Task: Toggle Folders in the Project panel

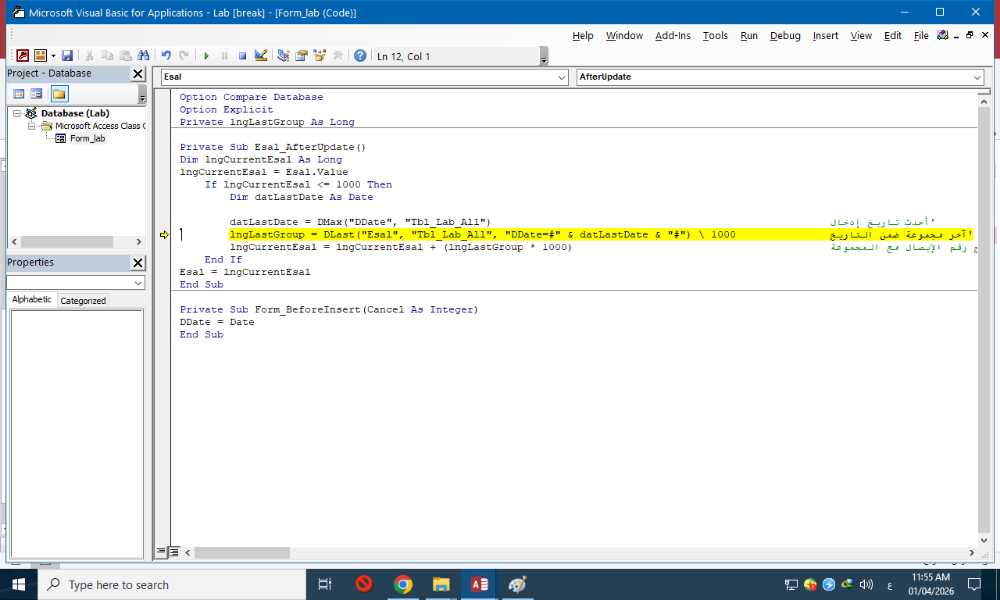Action: [x=59, y=94]
